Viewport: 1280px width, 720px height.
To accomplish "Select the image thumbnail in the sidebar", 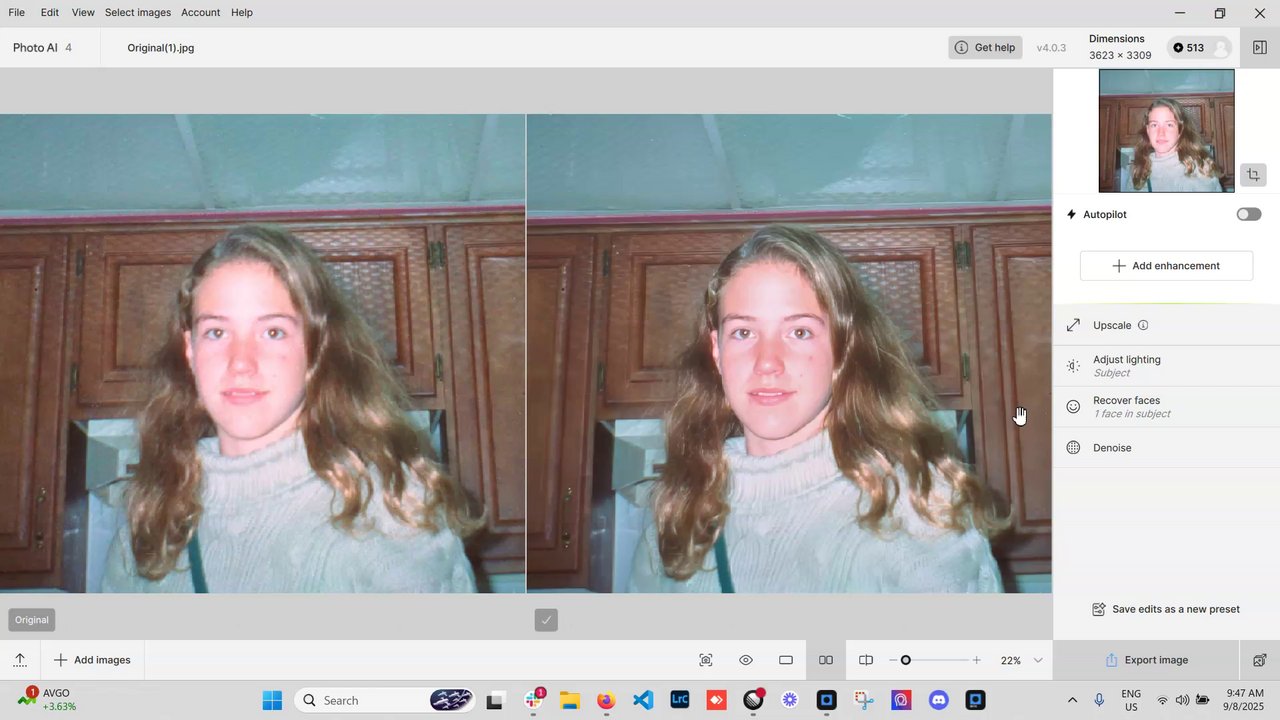I will click(1166, 130).
